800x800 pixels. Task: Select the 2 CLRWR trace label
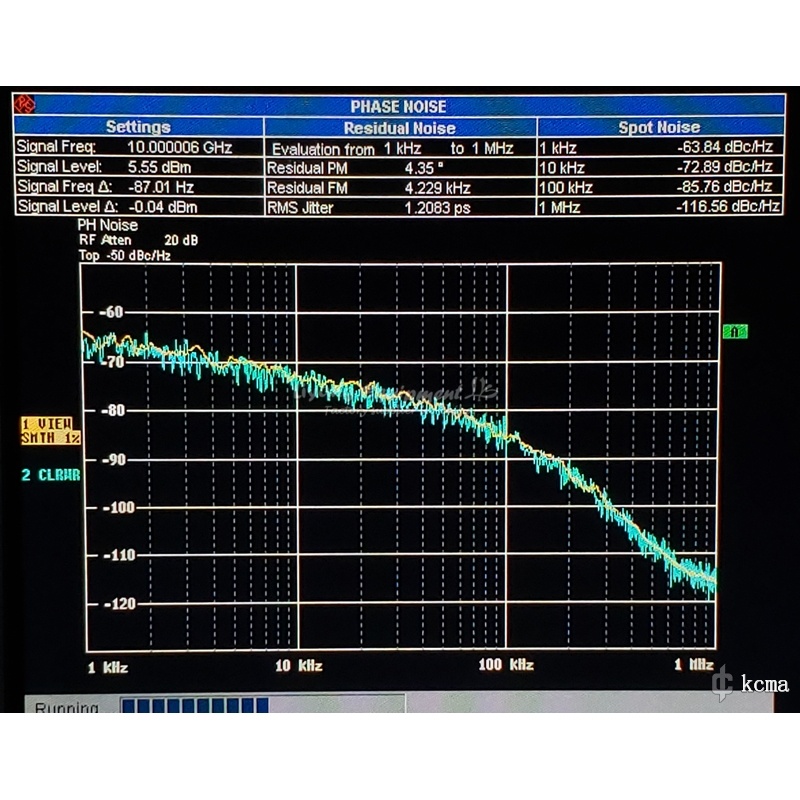coord(51,475)
